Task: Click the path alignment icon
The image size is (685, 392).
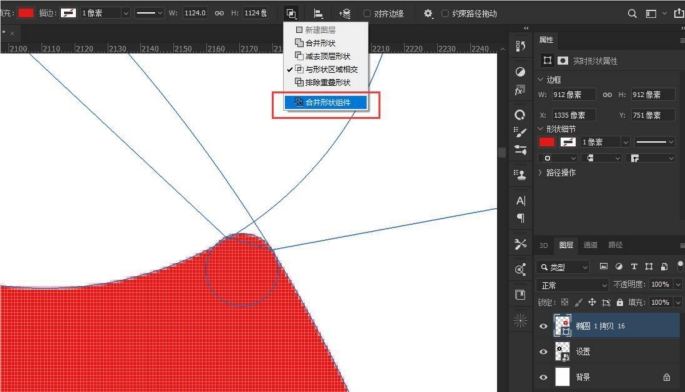Action: 318,14
